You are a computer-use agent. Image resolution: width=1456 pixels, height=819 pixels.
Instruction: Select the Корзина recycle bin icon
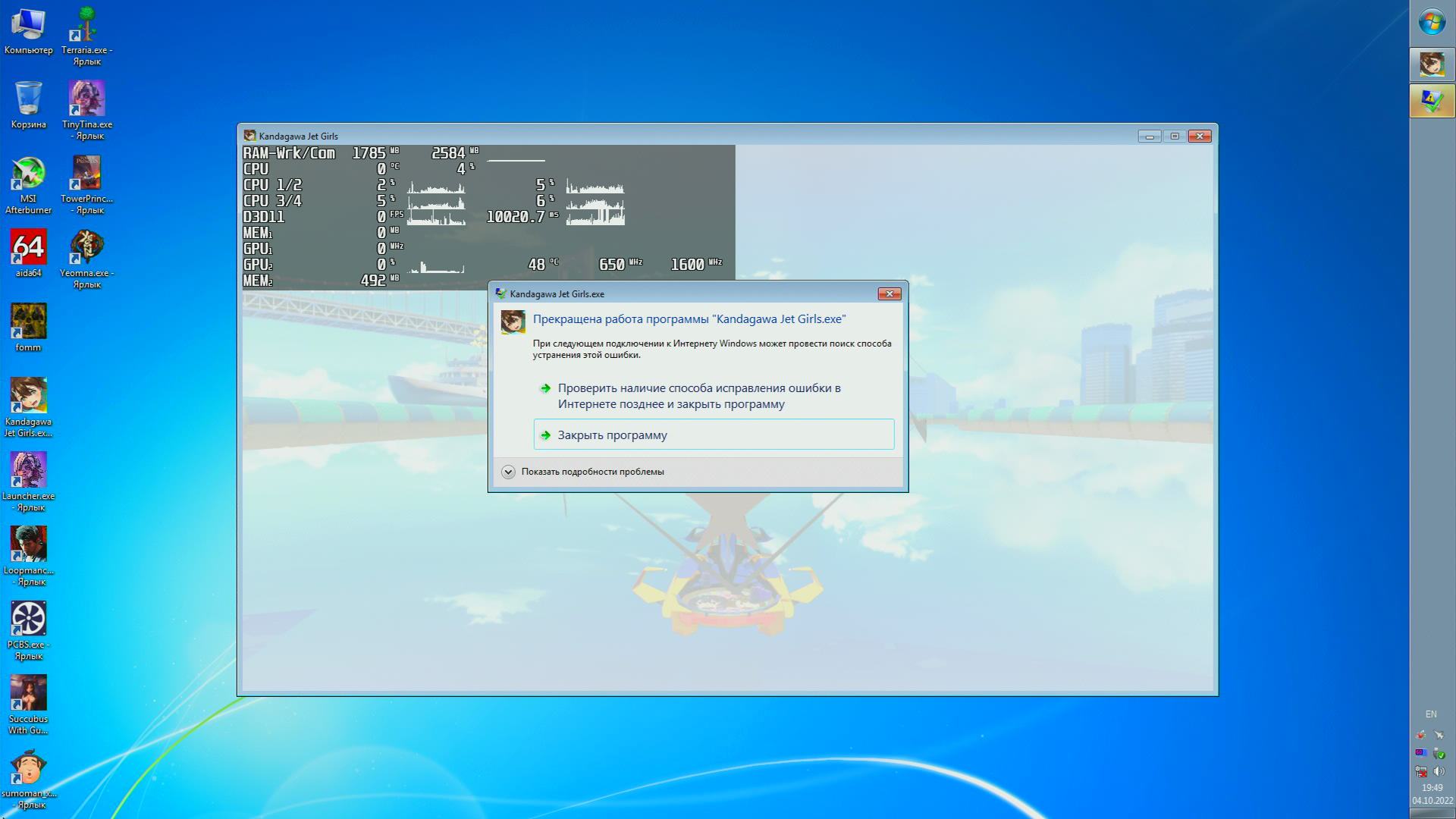(x=28, y=100)
